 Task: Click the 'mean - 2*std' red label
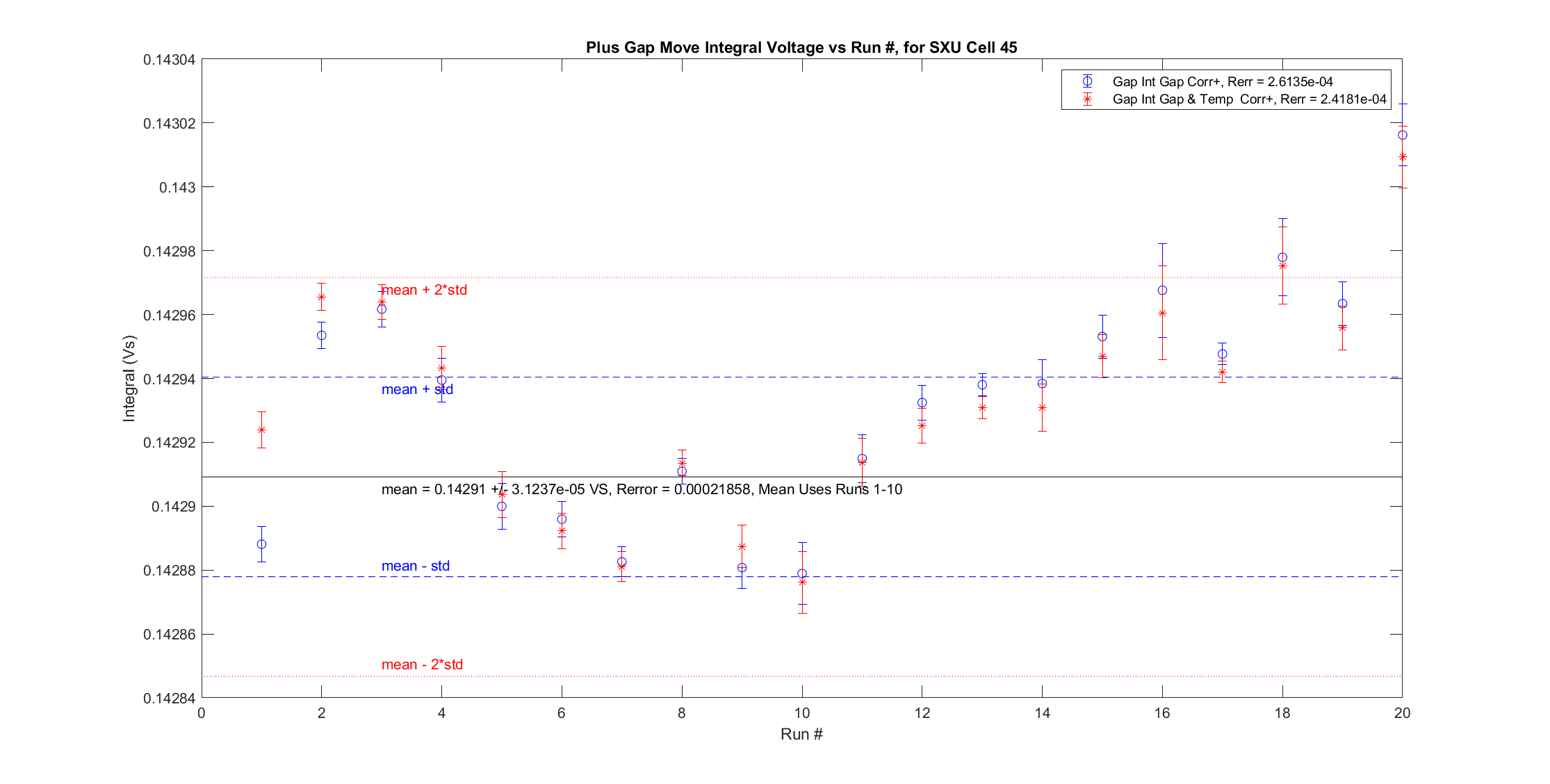tap(422, 664)
